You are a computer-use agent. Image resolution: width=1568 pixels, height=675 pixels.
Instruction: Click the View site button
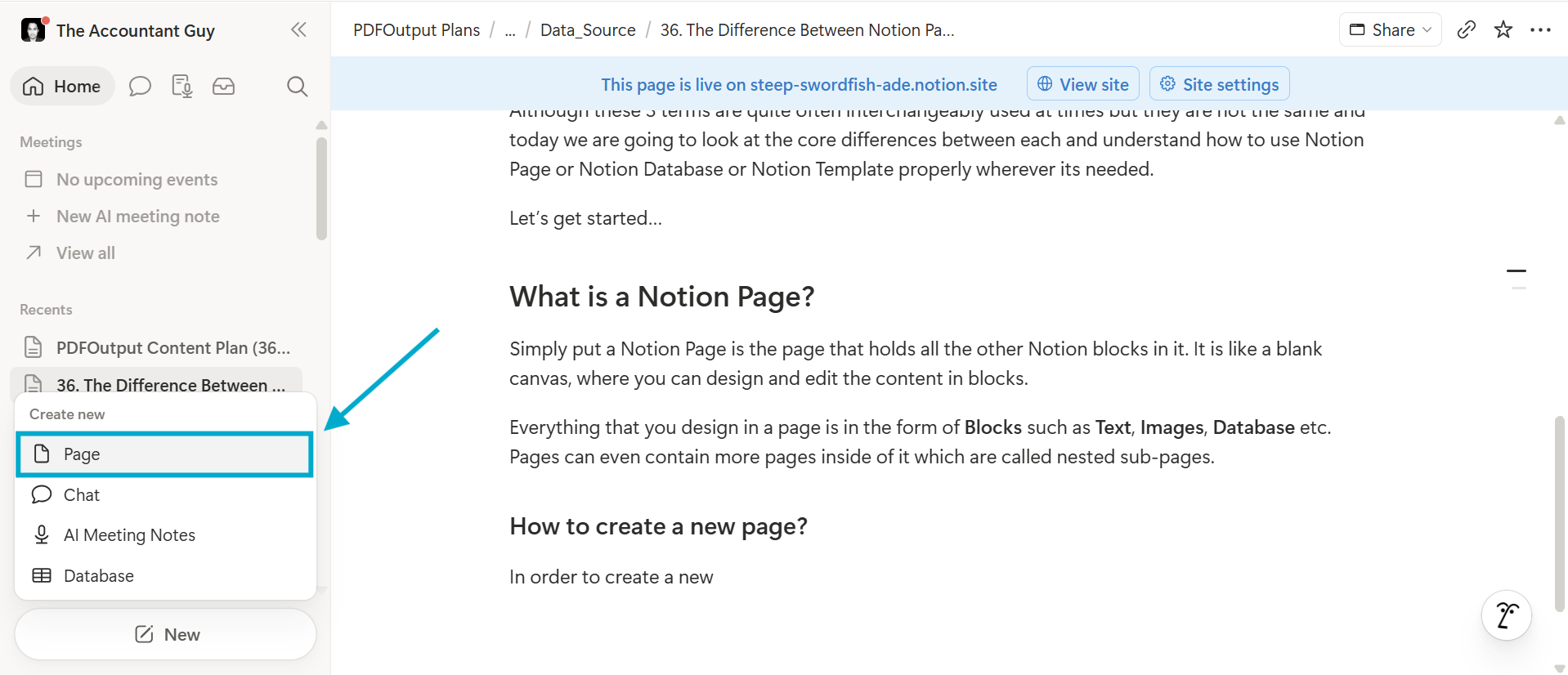point(1082,84)
